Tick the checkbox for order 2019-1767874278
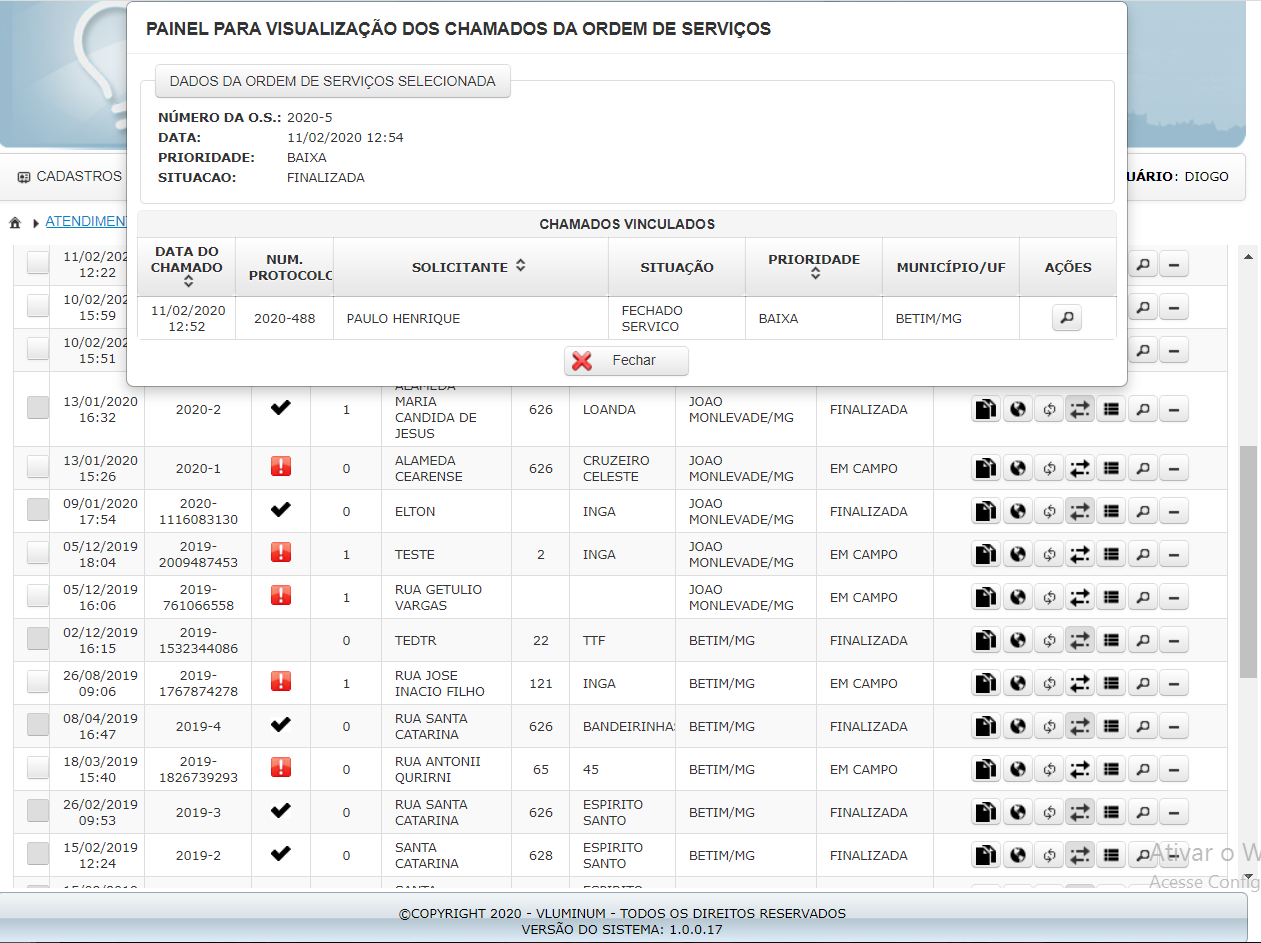1261x943 pixels. tap(38, 681)
